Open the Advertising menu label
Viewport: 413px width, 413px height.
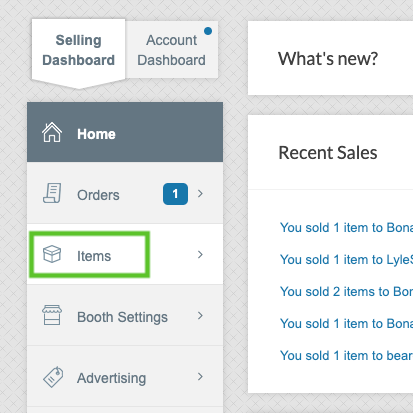(112, 378)
